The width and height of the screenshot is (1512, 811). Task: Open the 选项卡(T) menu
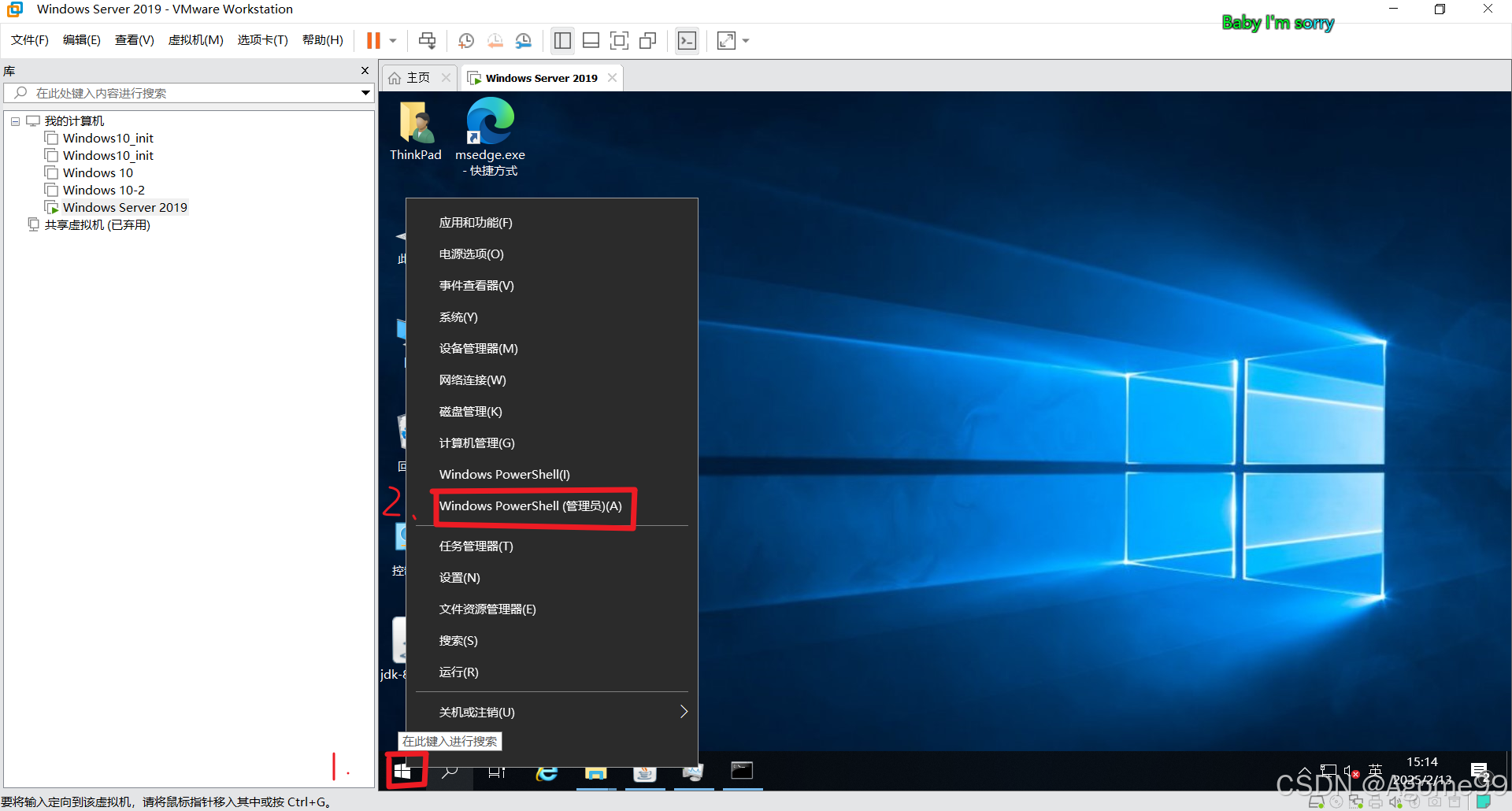tap(263, 40)
